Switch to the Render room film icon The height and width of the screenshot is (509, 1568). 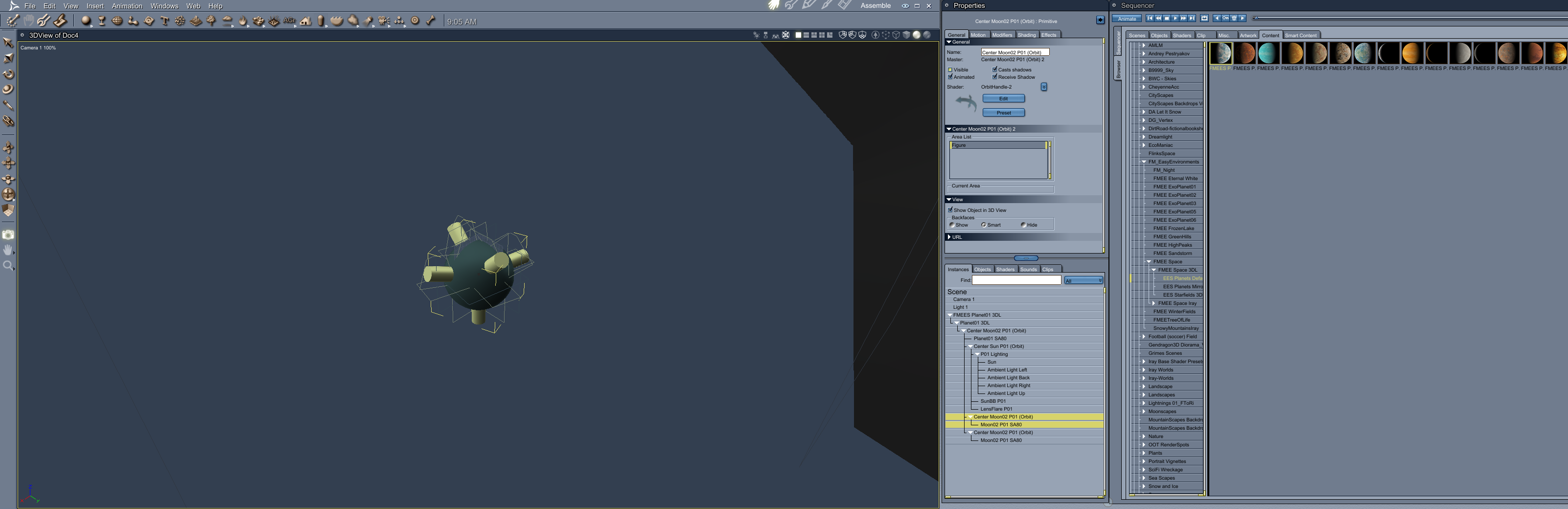(x=844, y=5)
